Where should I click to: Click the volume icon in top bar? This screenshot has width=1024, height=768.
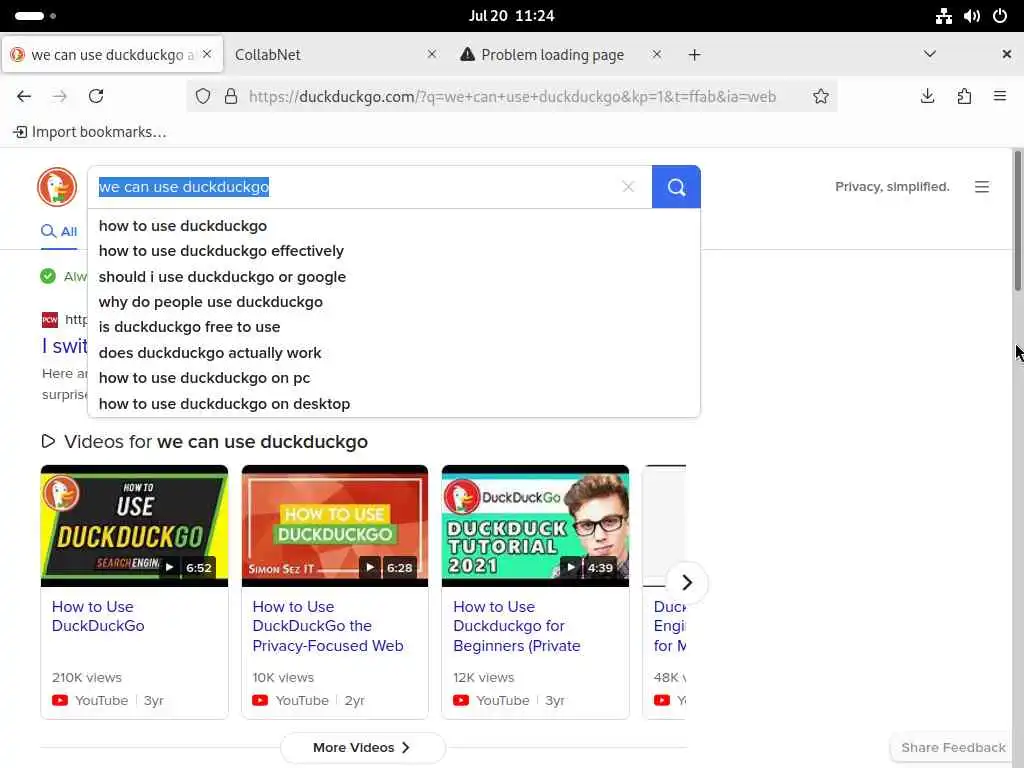pyautogui.click(x=972, y=16)
